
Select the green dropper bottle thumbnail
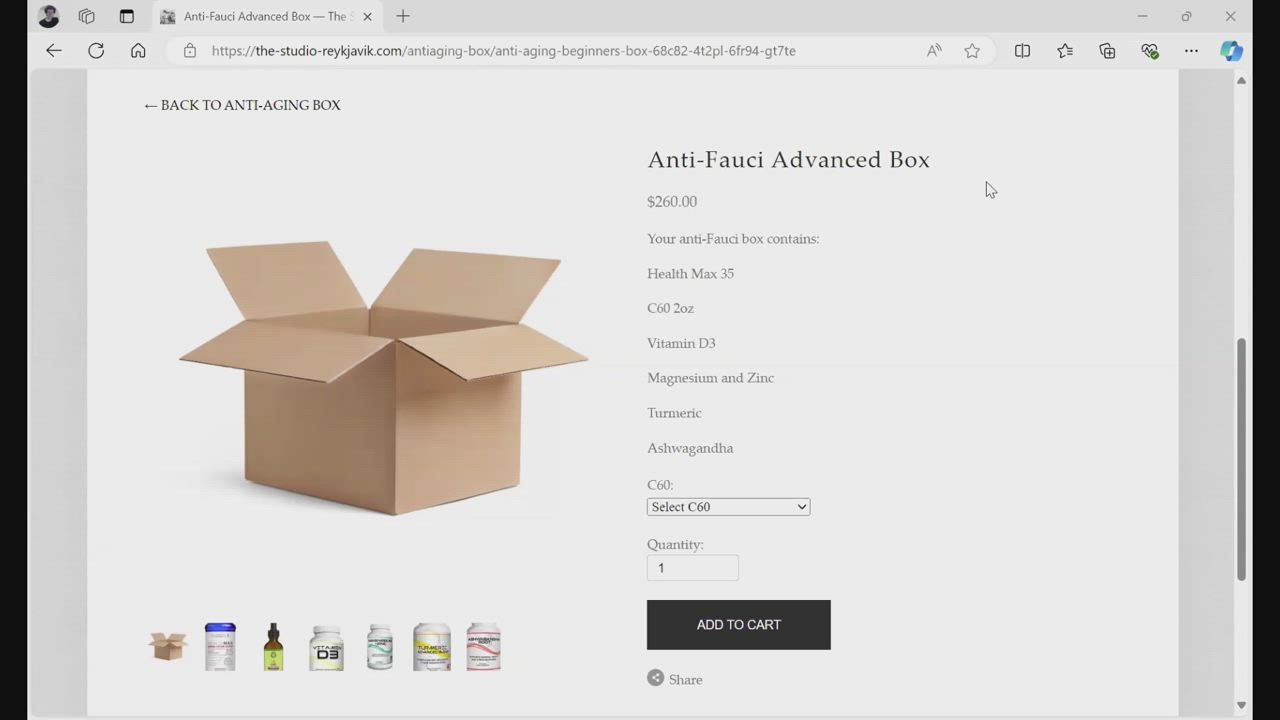[273, 647]
